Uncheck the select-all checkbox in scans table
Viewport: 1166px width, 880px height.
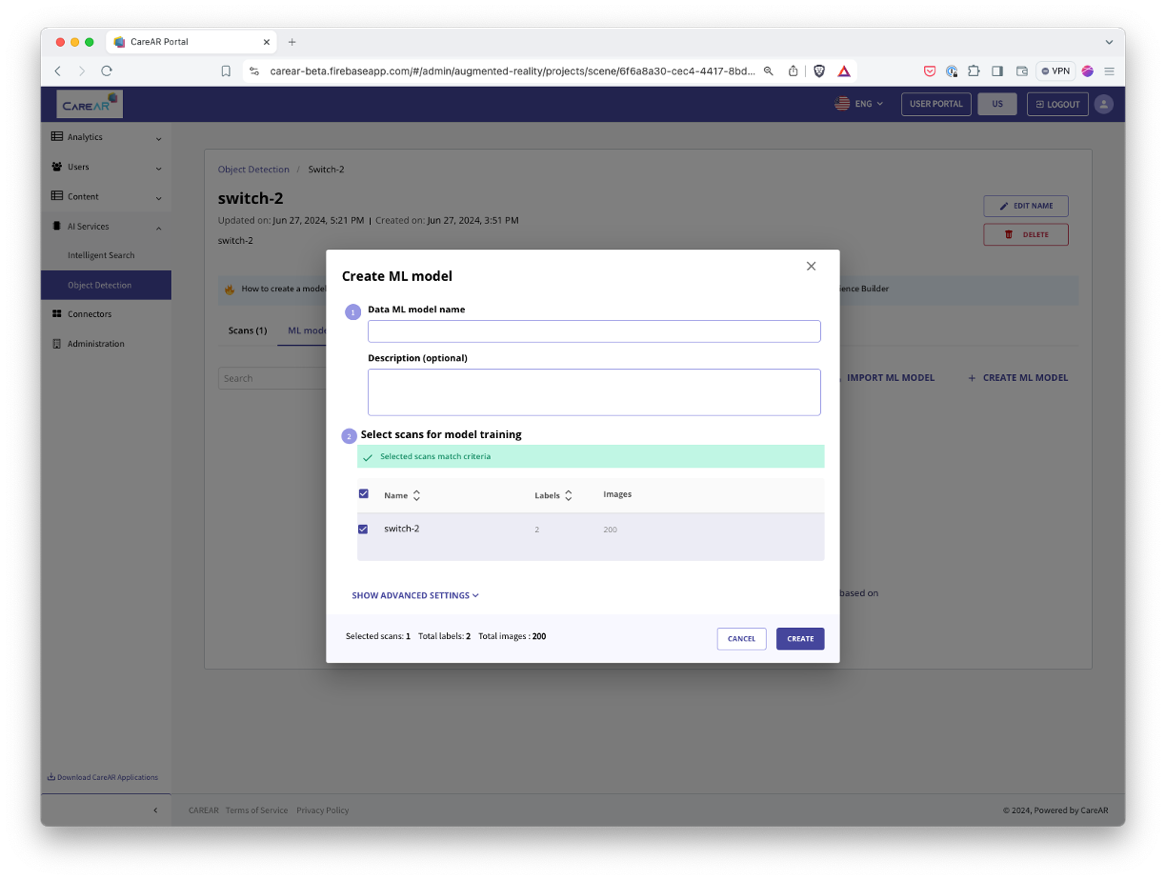click(364, 493)
